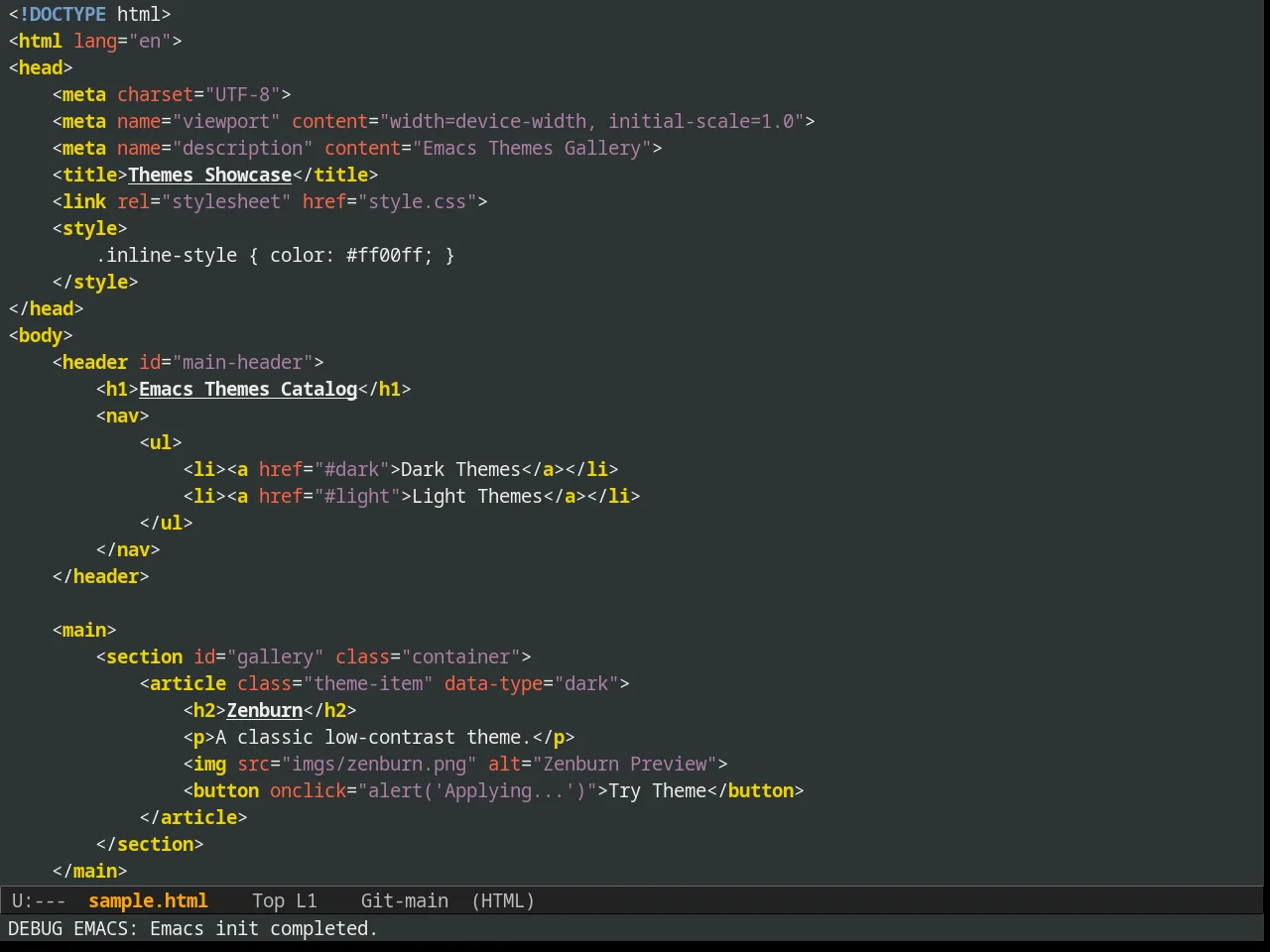Screen dimensions: 1270x952
Task: Click the .inline-style selector text
Action: [167, 255]
